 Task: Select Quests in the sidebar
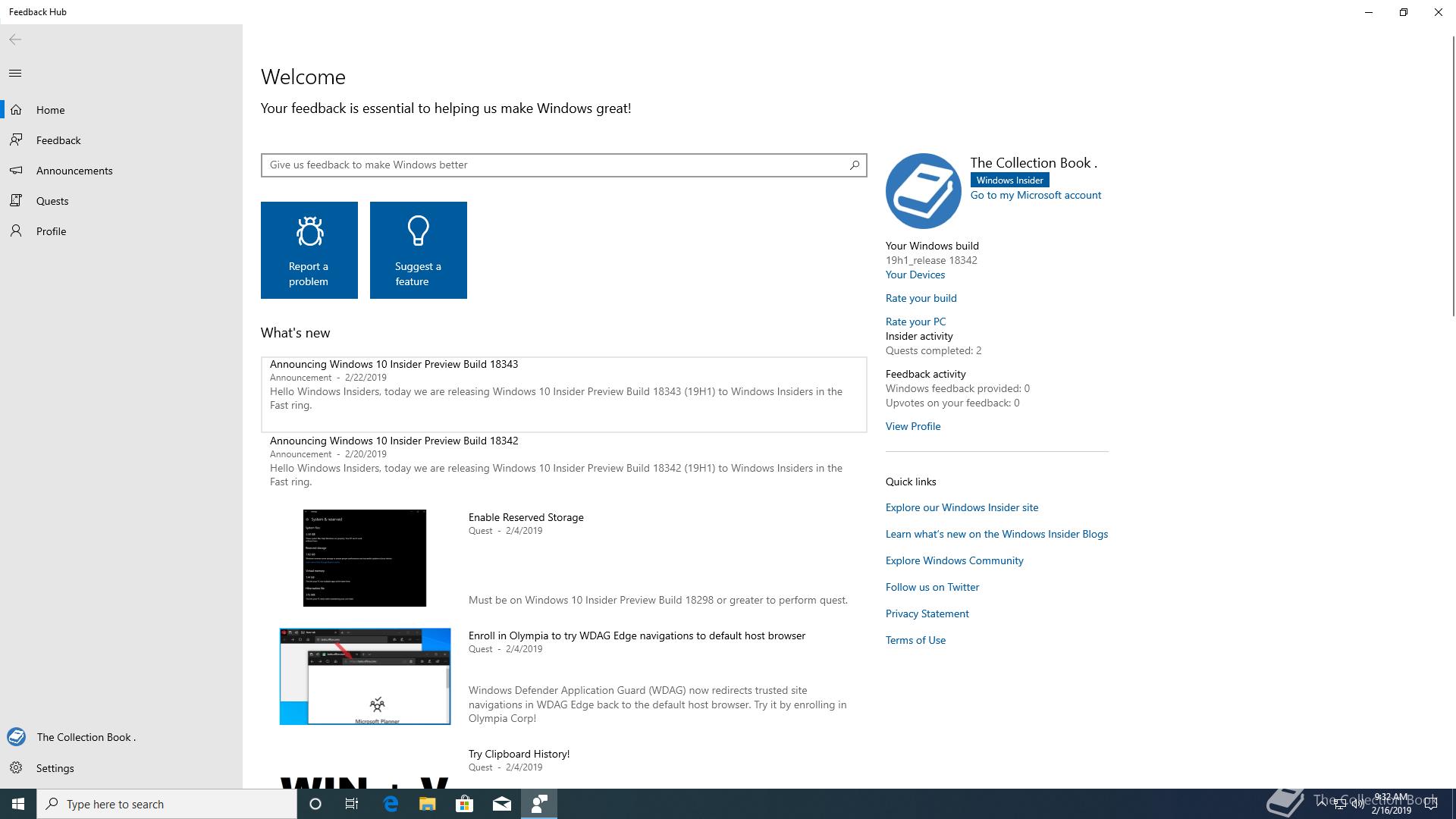(52, 201)
